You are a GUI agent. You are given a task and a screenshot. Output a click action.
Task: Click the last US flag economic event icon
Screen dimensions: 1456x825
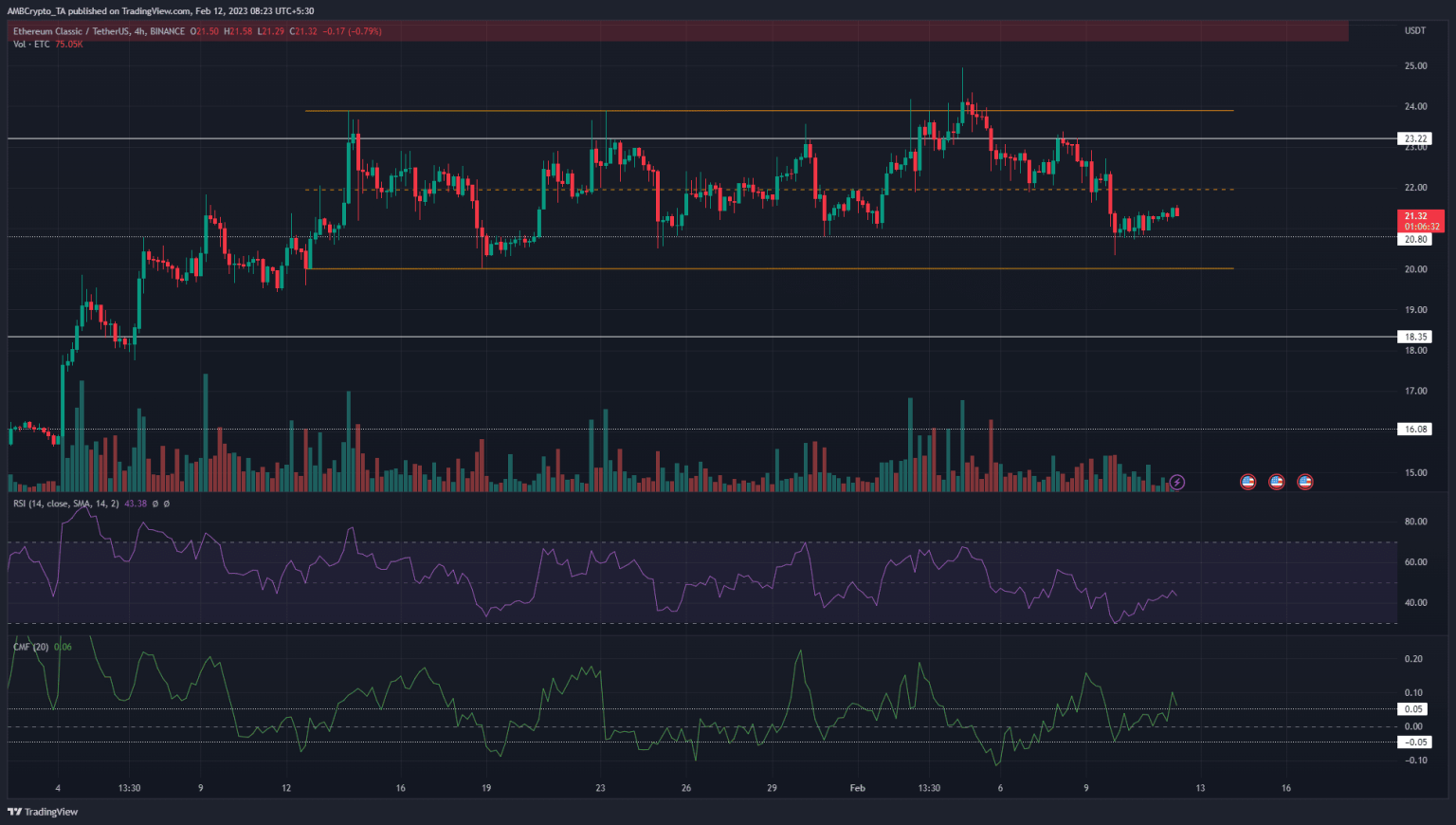[x=1305, y=482]
